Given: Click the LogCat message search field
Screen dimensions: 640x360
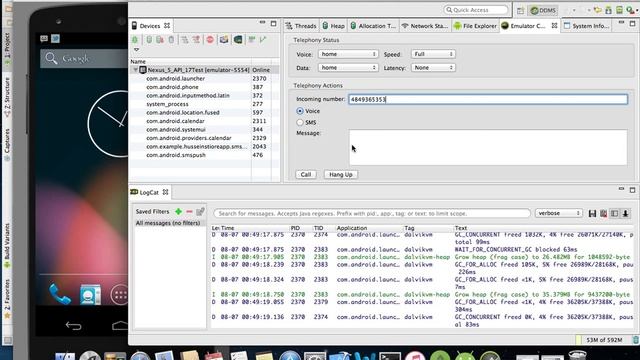Looking at the screenshot, I should [372, 213].
